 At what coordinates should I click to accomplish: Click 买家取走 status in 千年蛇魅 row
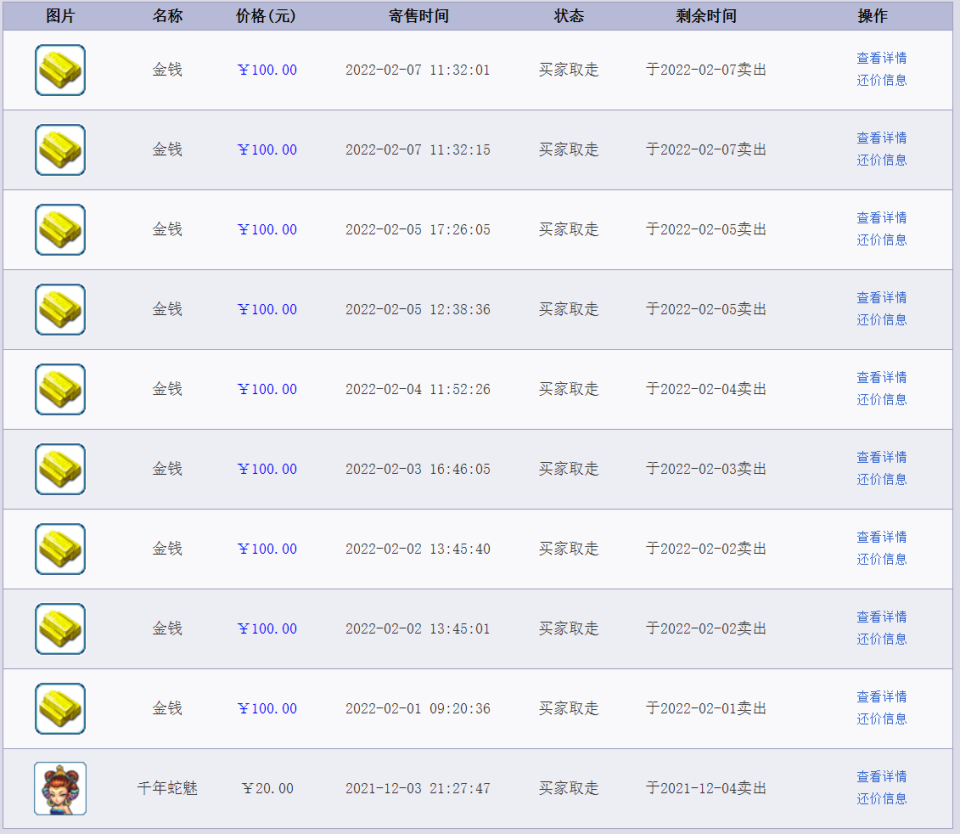[569, 788]
